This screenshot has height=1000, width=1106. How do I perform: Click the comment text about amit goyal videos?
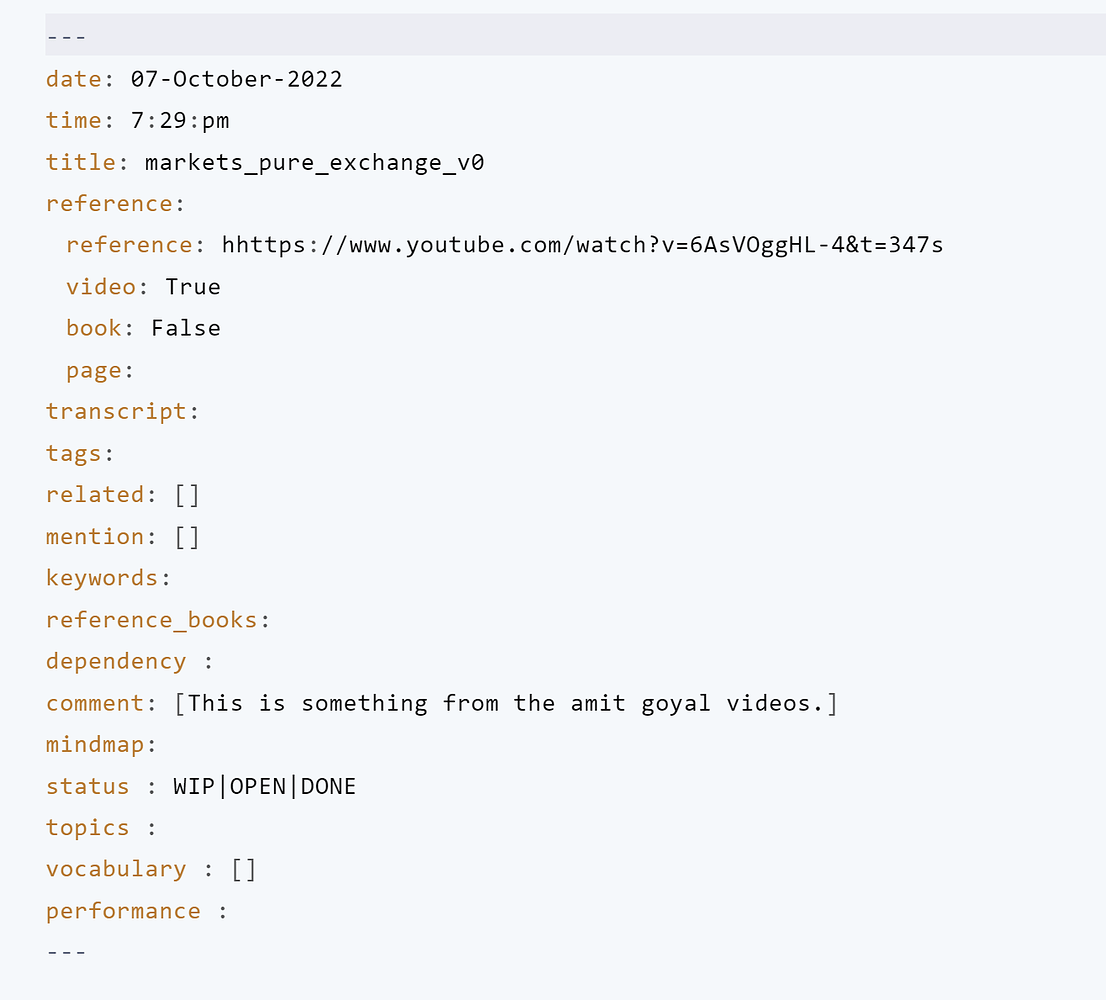pyautogui.click(x=506, y=703)
